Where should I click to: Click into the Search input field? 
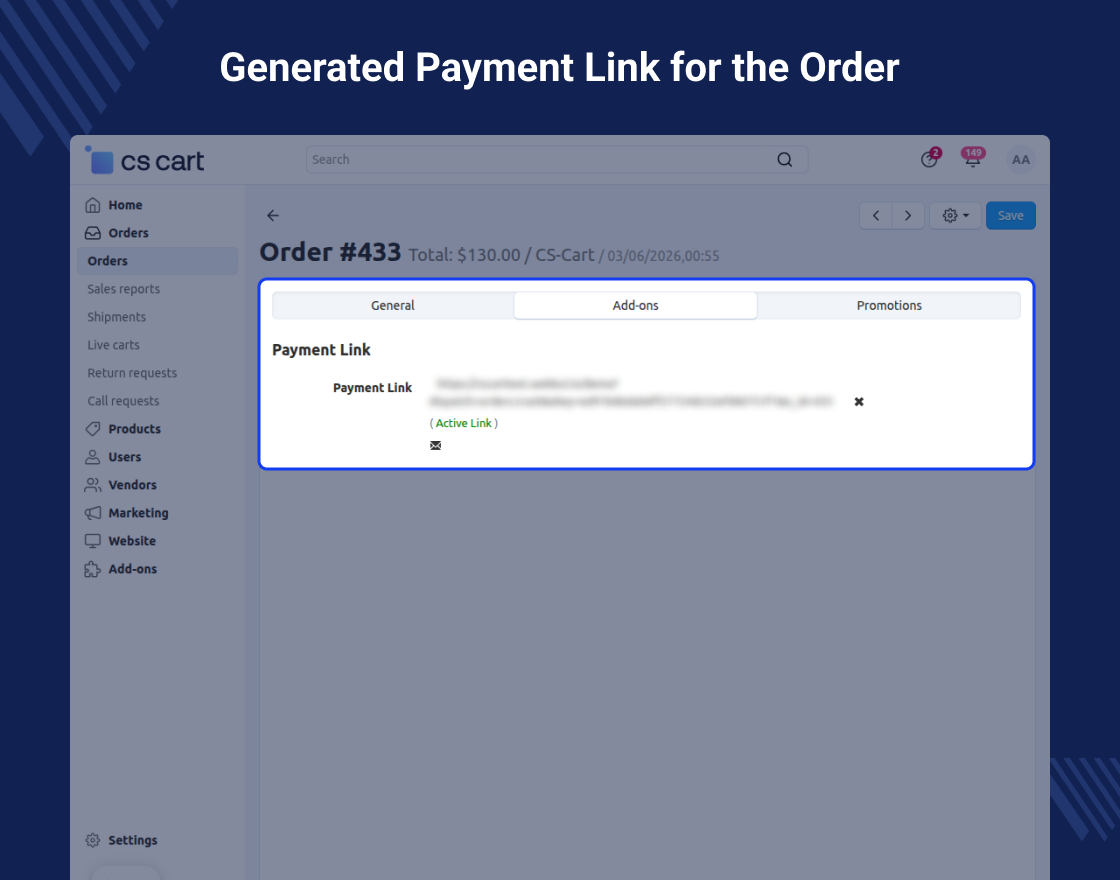[540, 160]
